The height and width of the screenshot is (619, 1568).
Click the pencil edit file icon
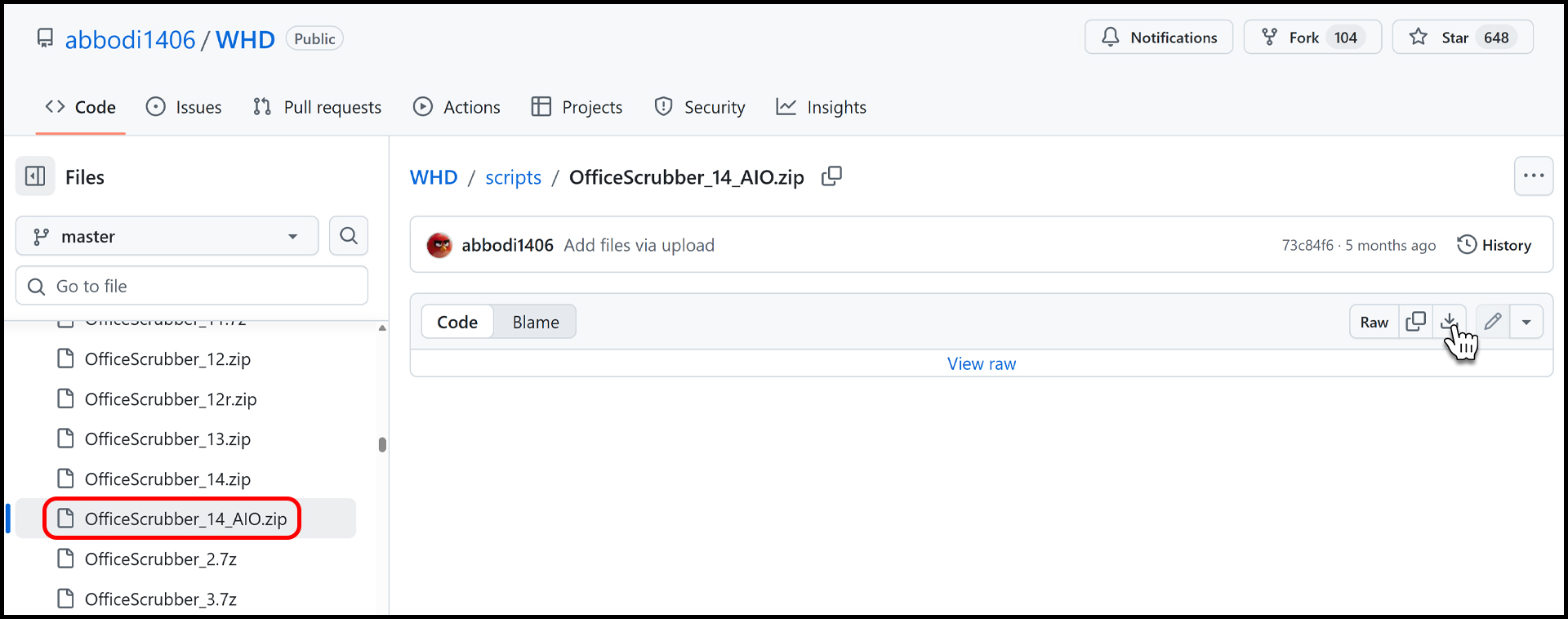tap(1493, 322)
